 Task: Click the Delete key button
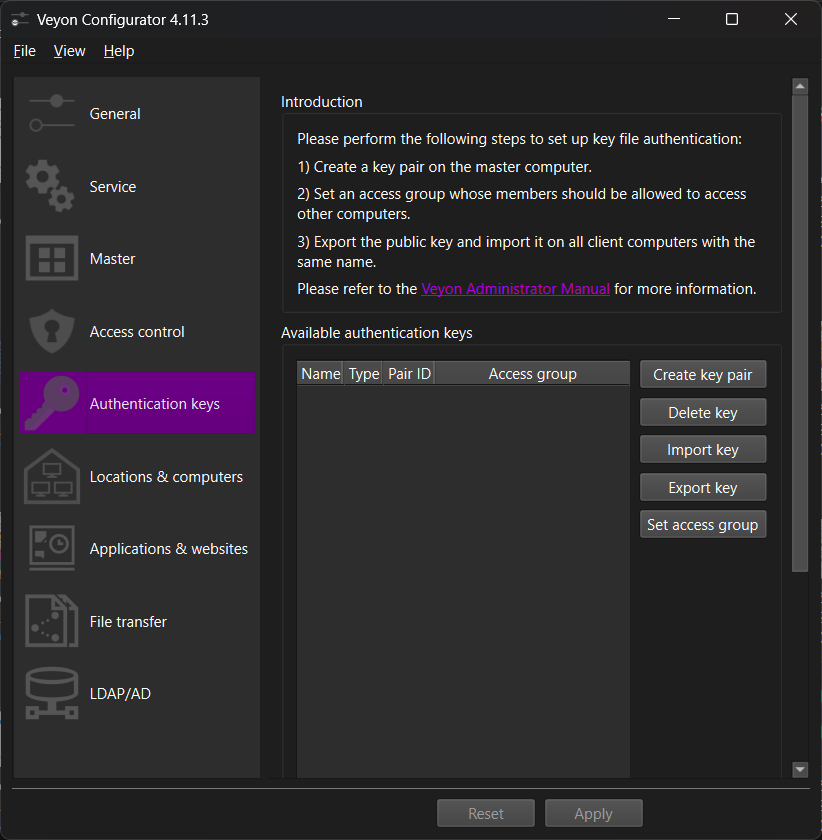point(703,412)
